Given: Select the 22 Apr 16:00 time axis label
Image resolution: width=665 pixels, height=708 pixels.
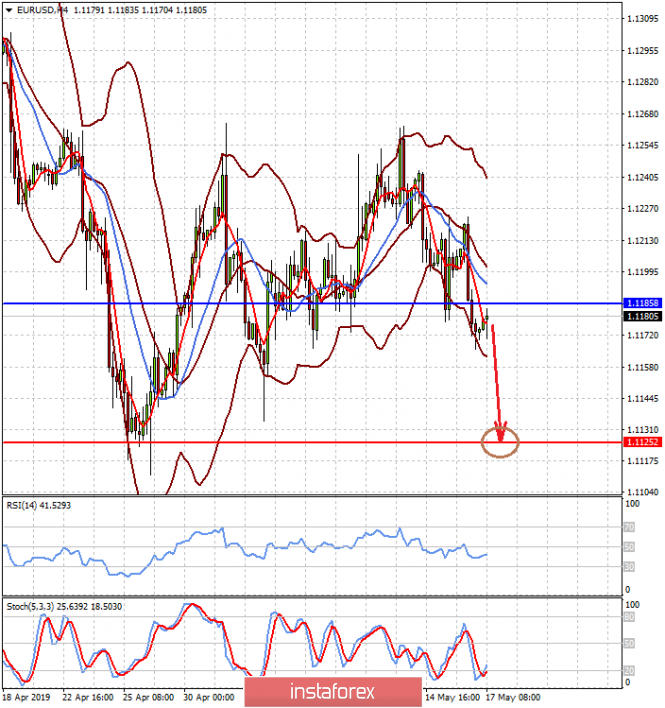Looking at the screenshot, I should (x=88, y=698).
